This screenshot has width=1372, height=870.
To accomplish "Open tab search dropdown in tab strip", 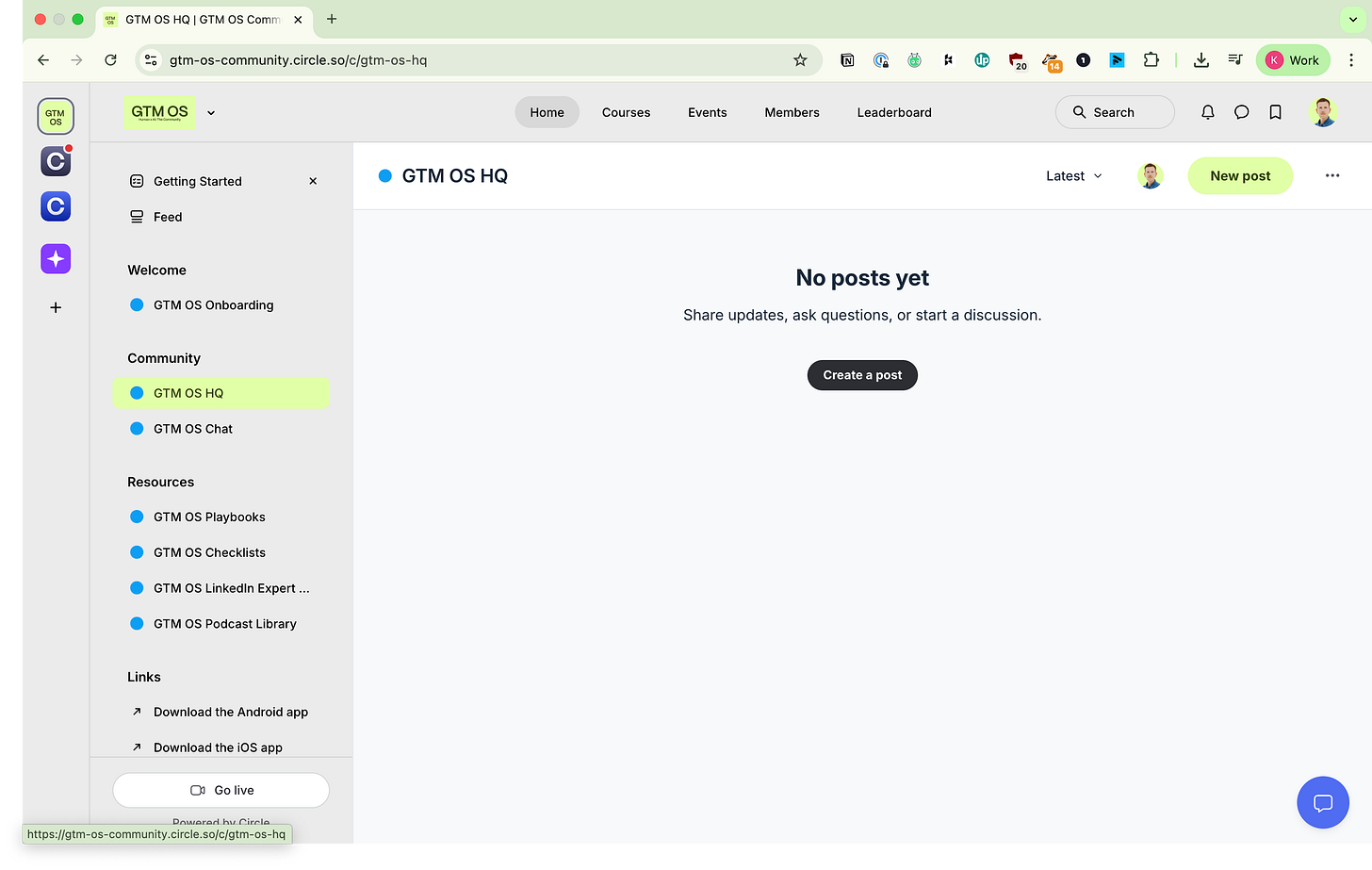I will coord(1352,19).
